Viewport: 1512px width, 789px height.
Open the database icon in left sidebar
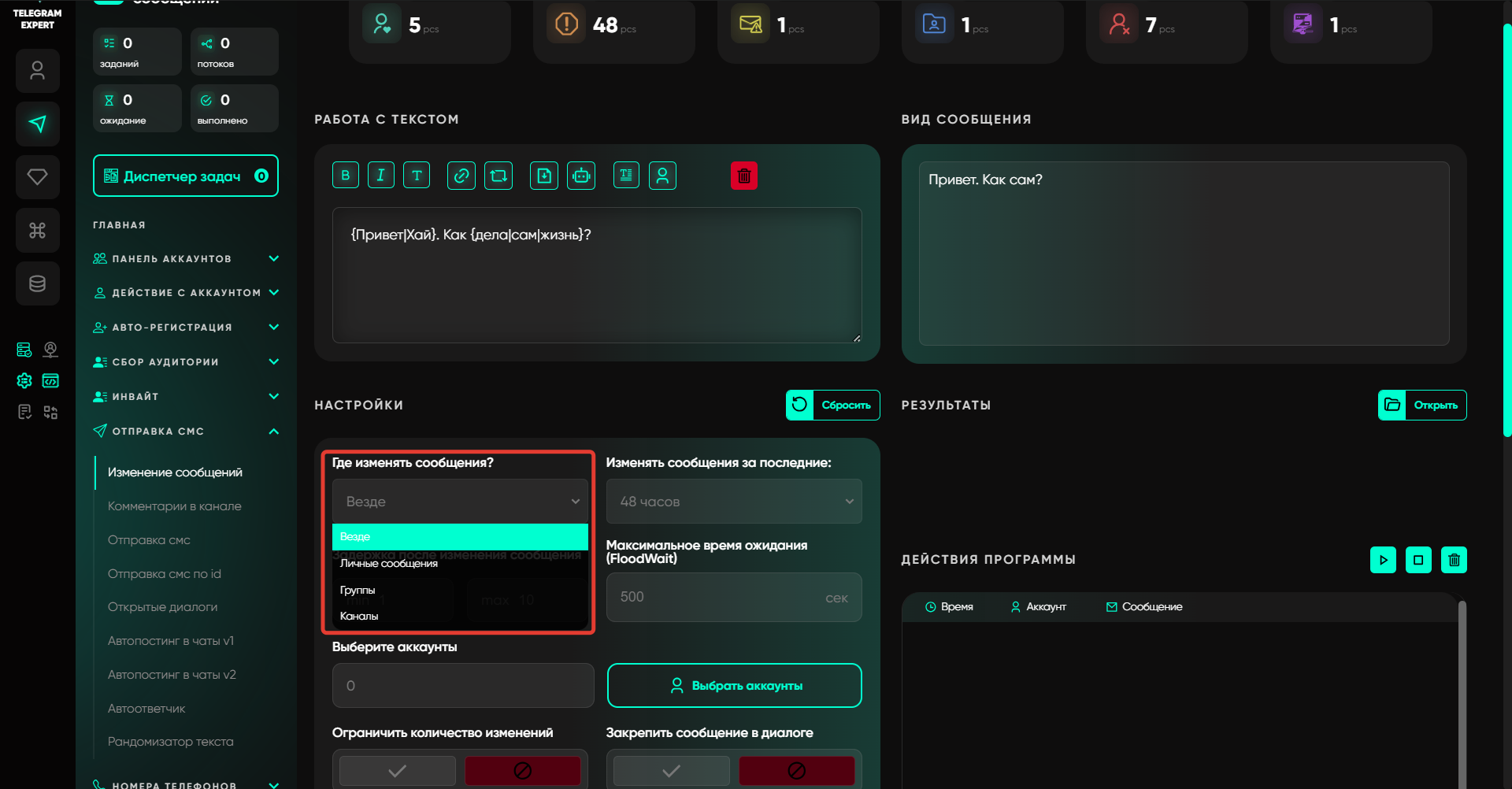(37, 283)
